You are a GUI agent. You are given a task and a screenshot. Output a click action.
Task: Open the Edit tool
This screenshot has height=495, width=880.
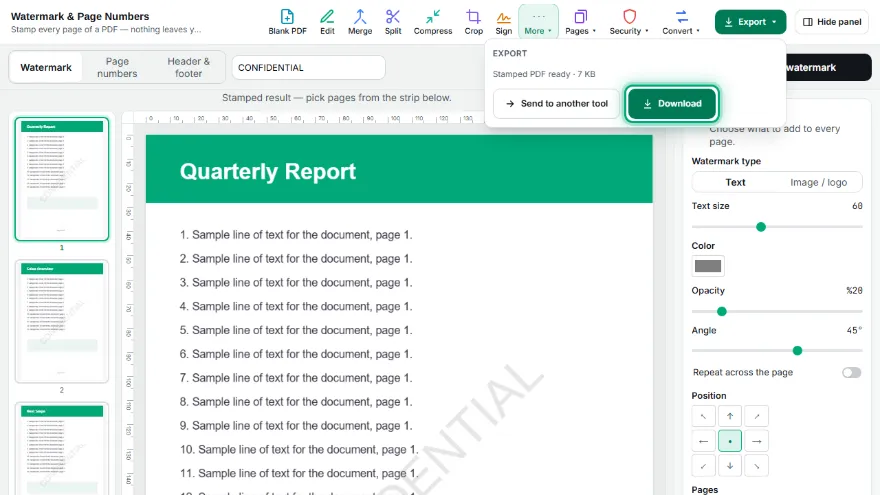point(327,22)
